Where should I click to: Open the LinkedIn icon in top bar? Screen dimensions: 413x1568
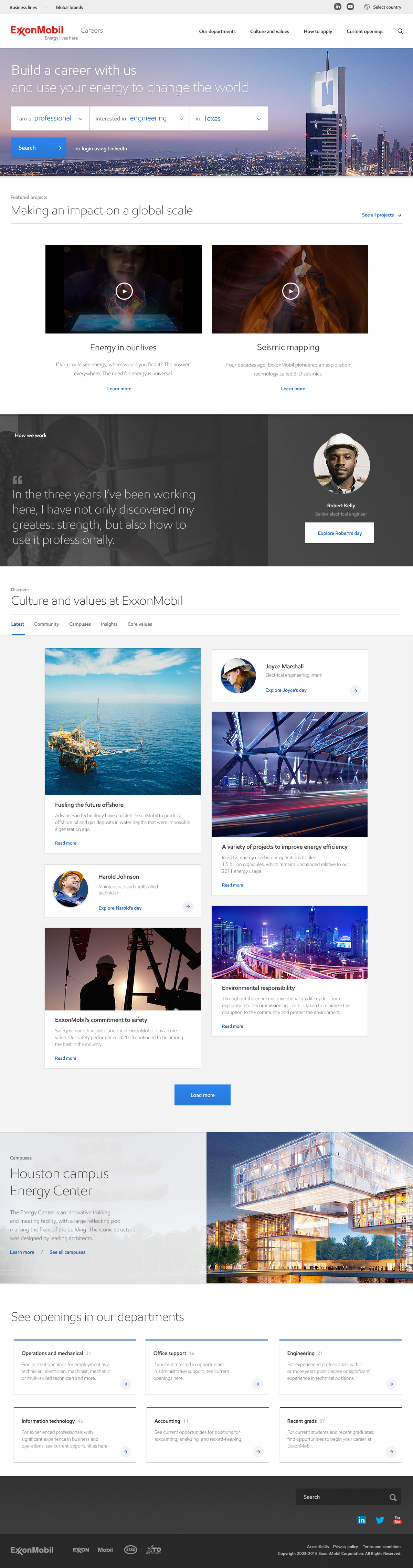click(x=338, y=7)
